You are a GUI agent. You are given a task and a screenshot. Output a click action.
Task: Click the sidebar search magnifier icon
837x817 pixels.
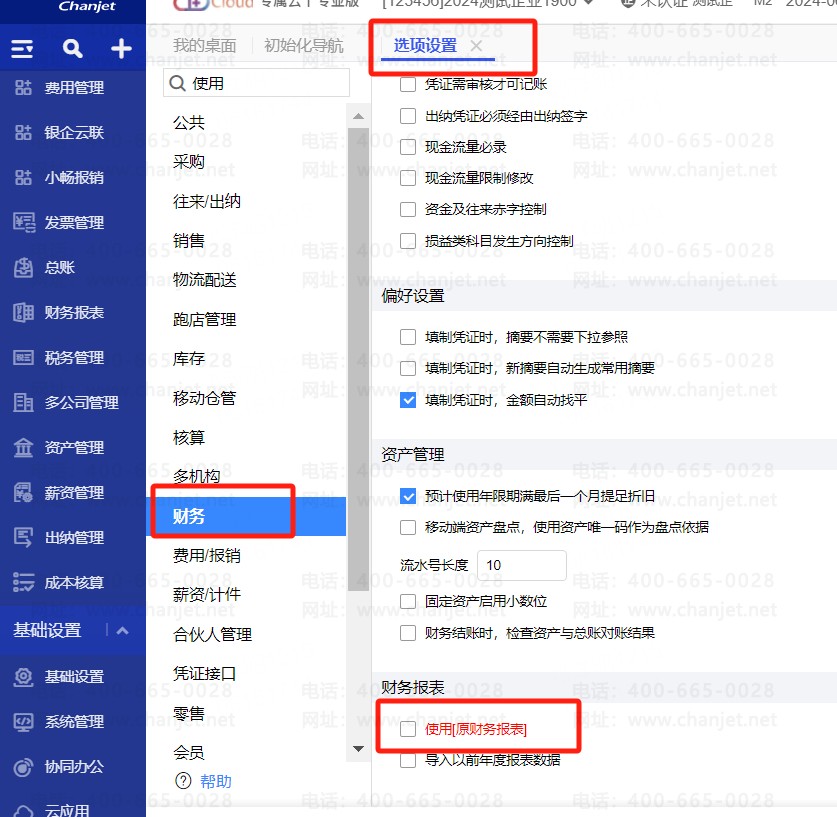click(73, 49)
